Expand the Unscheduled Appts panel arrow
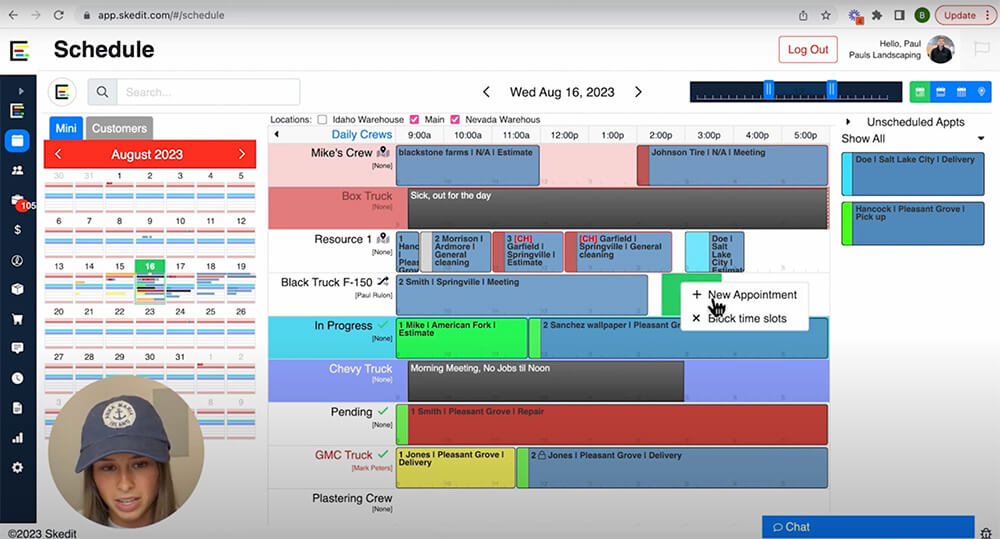 849,122
